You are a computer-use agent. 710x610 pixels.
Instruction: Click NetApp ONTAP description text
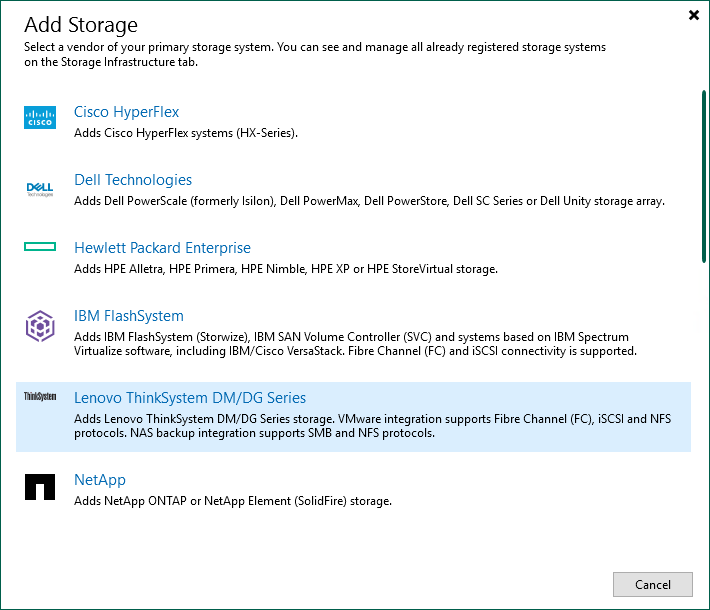(232, 500)
